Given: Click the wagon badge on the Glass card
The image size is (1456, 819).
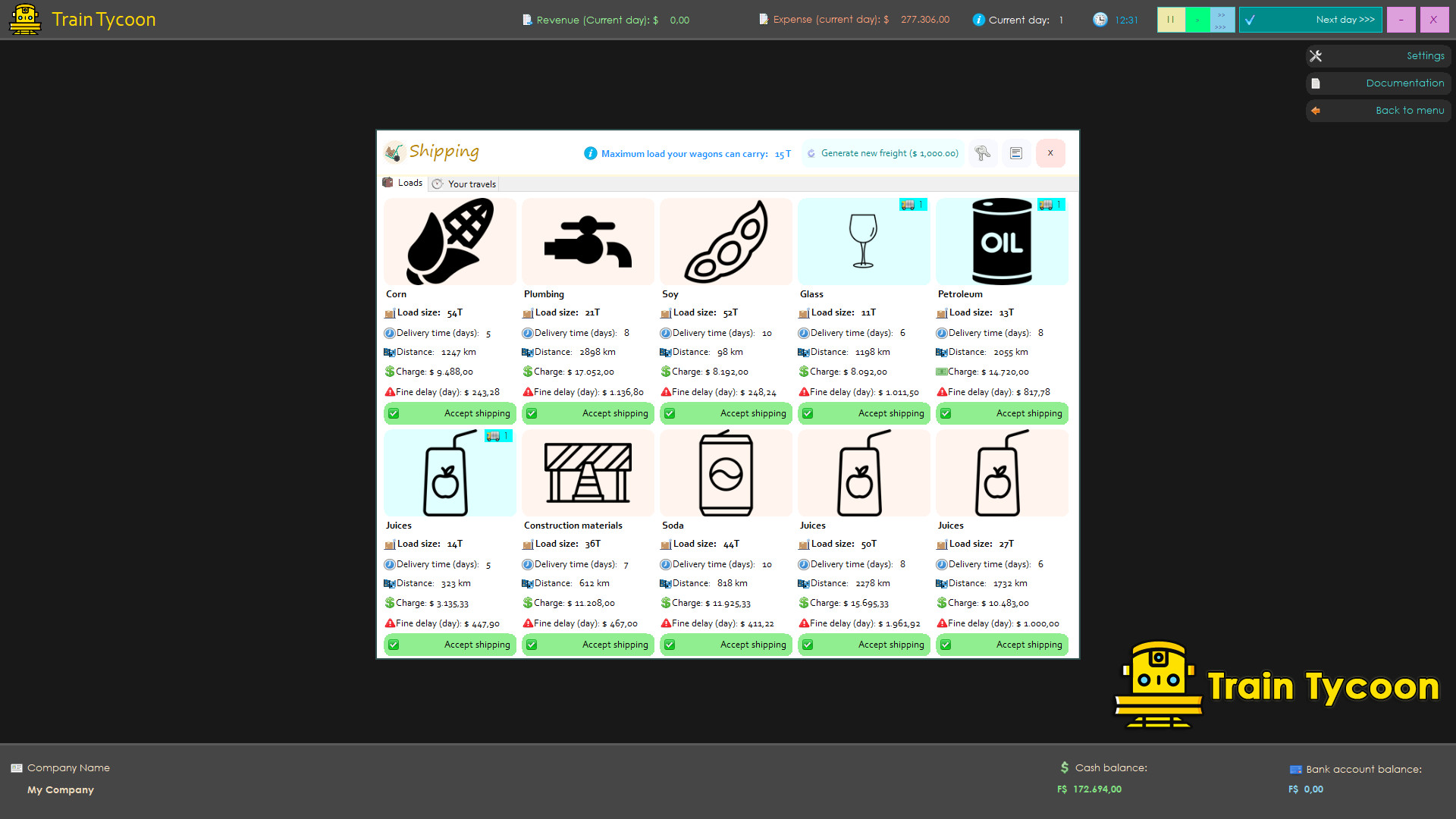Looking at the screenshot, I should 912,204.
